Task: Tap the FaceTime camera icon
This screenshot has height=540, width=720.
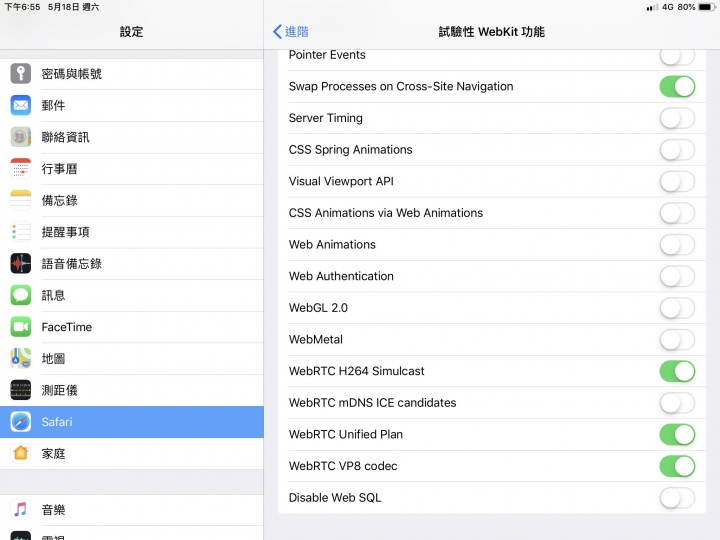Action: 21,327
